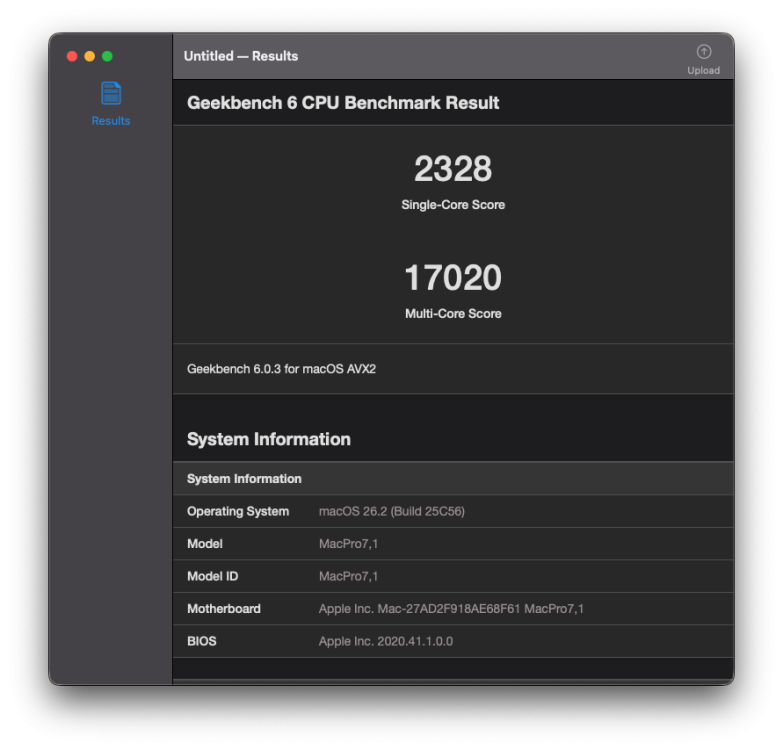Click the 'Model ID' row label
The height and width of the screenshot is (750, 783).
(x=212, y=576)
